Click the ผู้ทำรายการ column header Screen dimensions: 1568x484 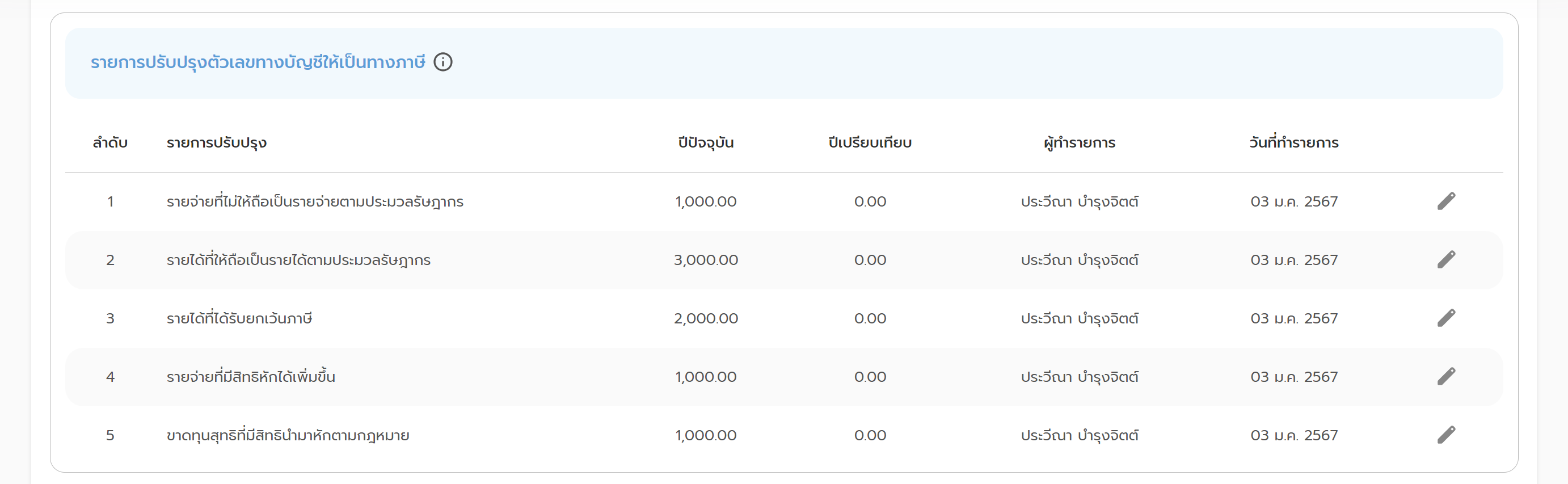tap(1079, 143)
